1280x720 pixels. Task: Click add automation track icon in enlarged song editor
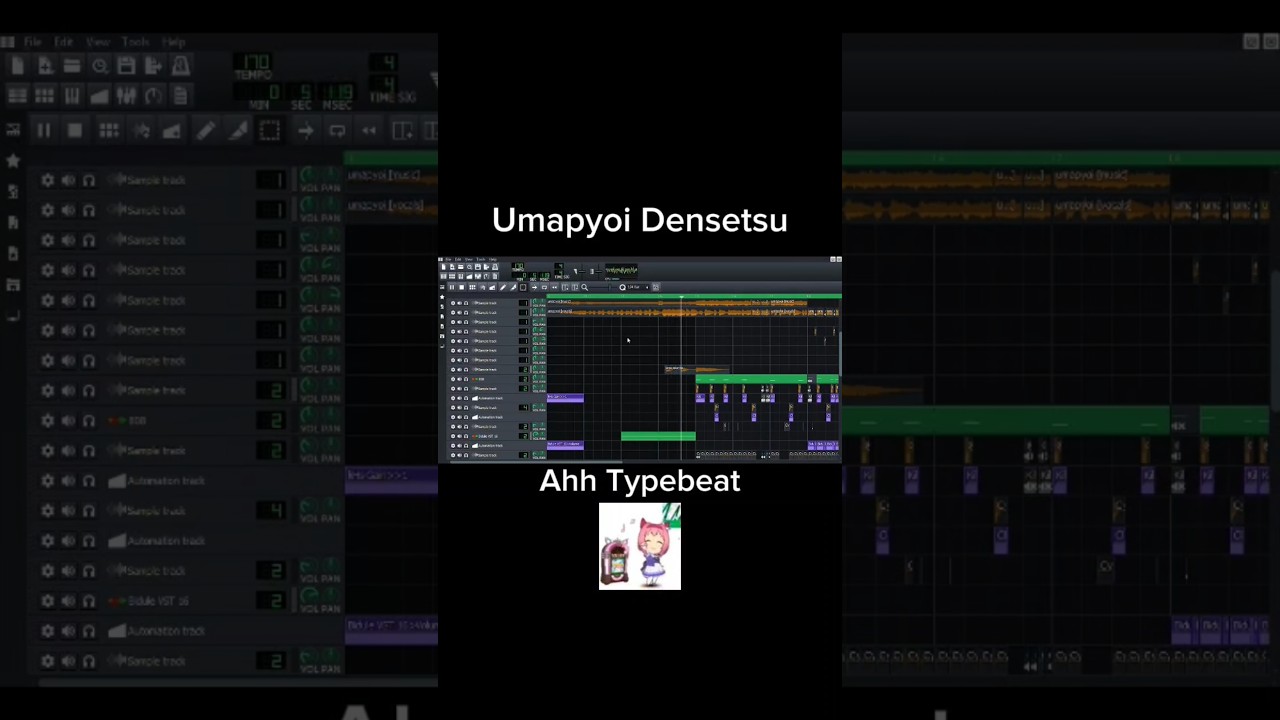[x=172, y=131]
